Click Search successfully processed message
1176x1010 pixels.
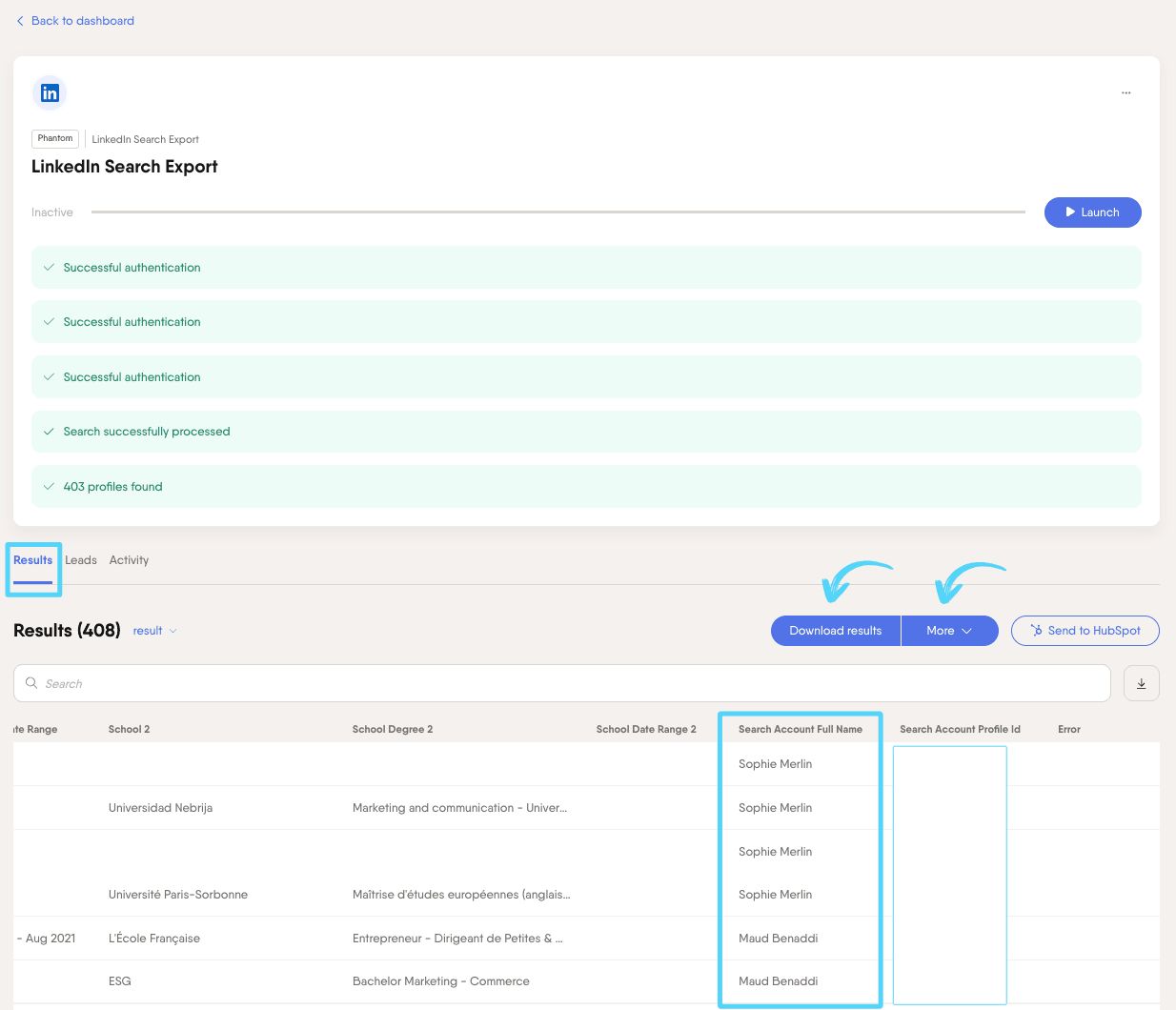(586, 432)
